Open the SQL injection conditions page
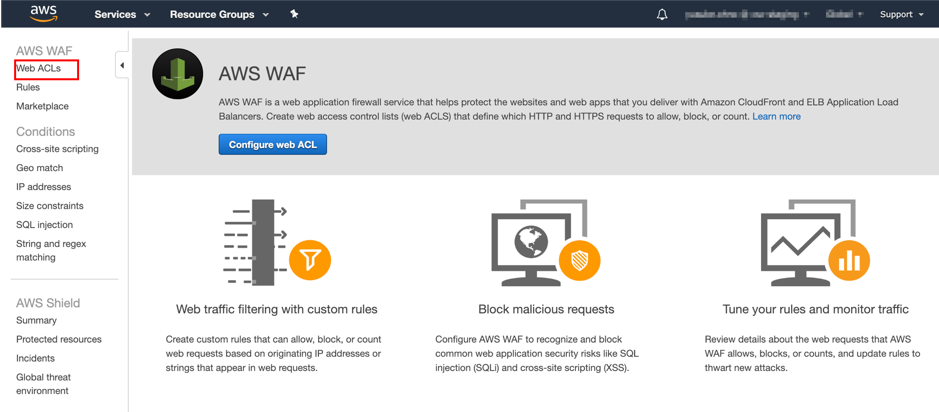Screen dimensions: 939x412 coord(44,225)
